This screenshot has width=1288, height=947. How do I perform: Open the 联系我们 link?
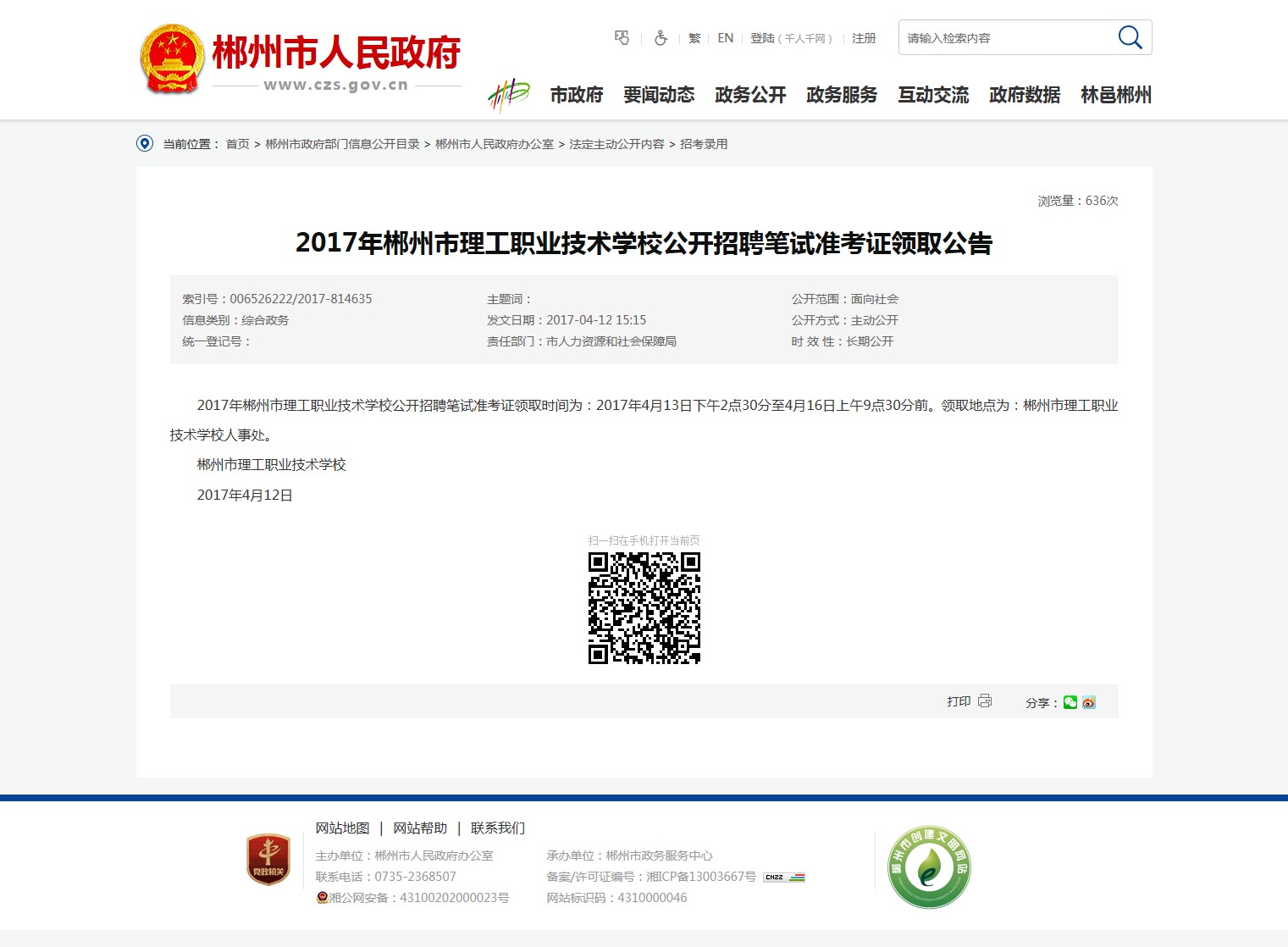pyautogui.click(x=498, y=828)
